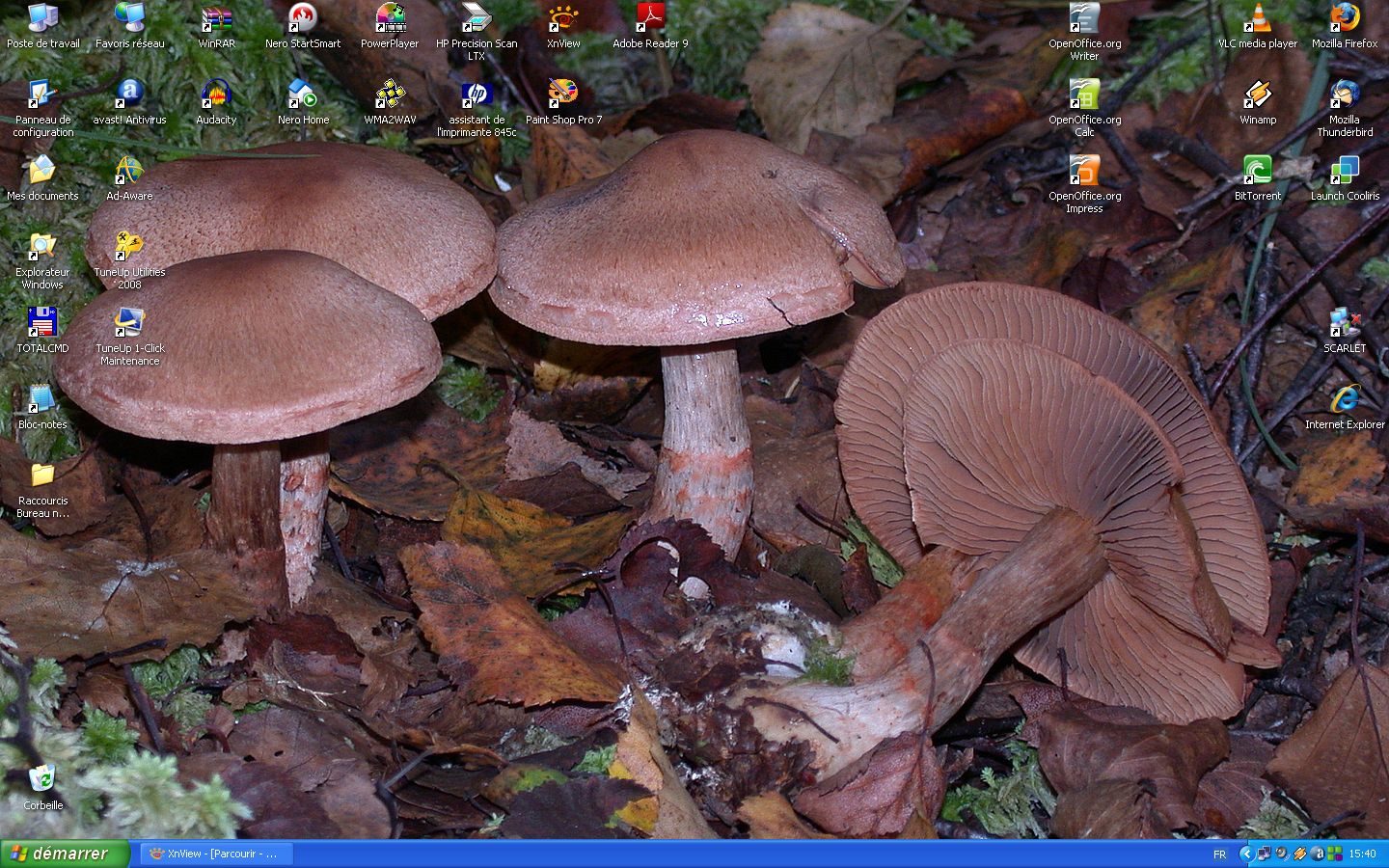The height and width of the screenshot is (868, 1389).
Task: Open Poste de travail desktop icon
Action: [x=42, y=26]
